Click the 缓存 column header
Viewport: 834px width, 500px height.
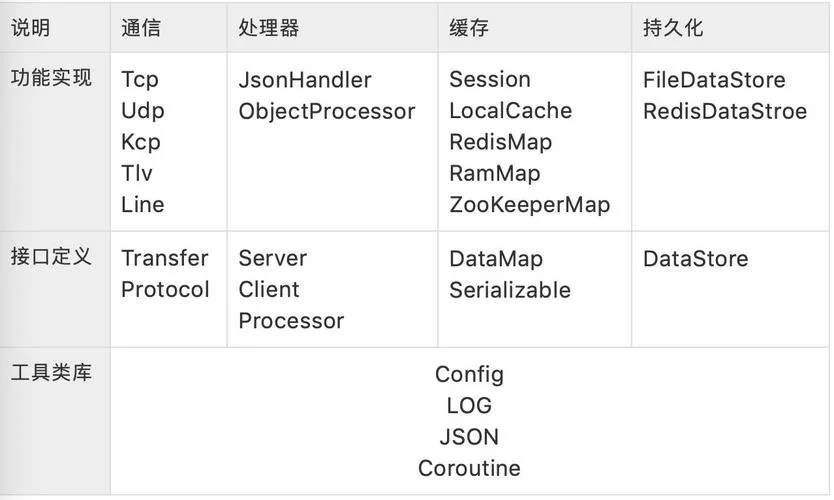click(469, 28)
